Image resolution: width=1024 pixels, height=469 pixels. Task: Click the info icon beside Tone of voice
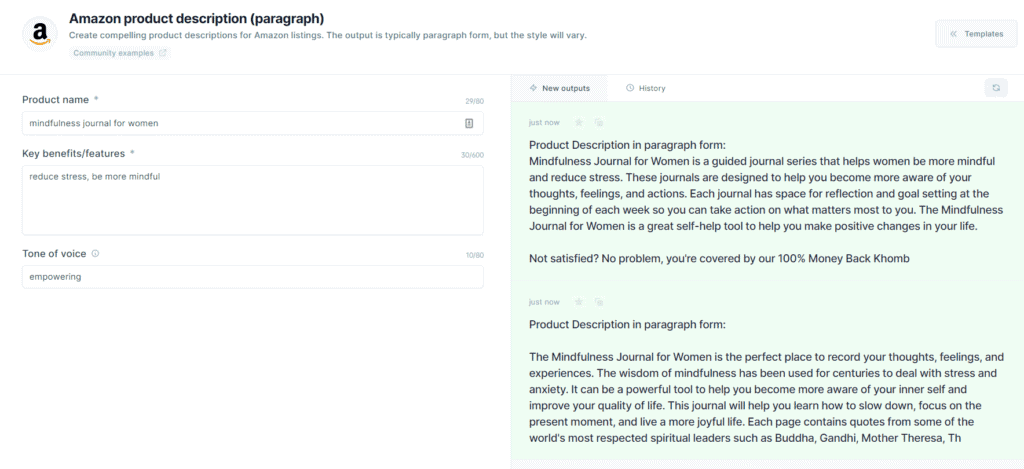pyautogui.click(x=95, y=253)
